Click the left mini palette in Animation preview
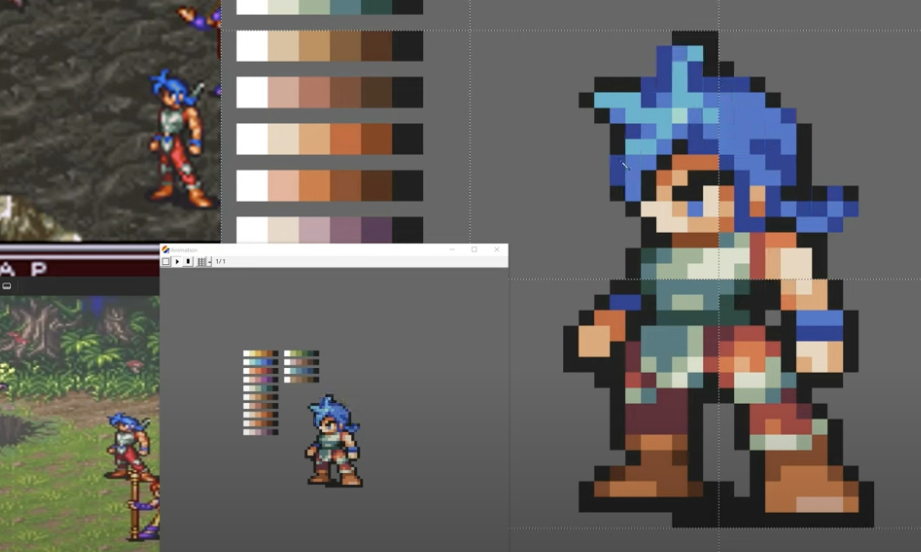The image size is (921, 552). pyautogui.click(x=261, y=393)
